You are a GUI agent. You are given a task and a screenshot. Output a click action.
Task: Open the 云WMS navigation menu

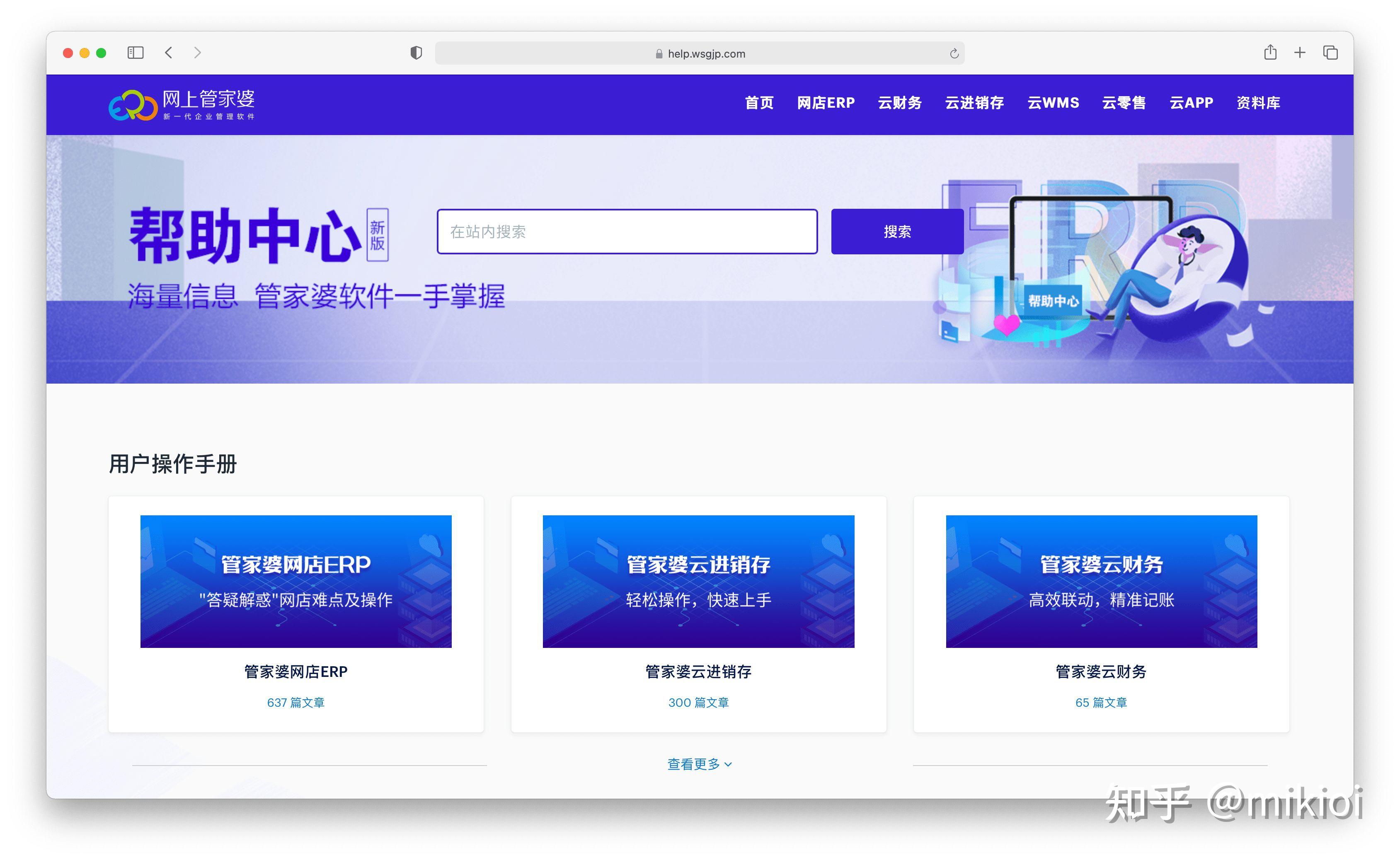click(1053, 103)
